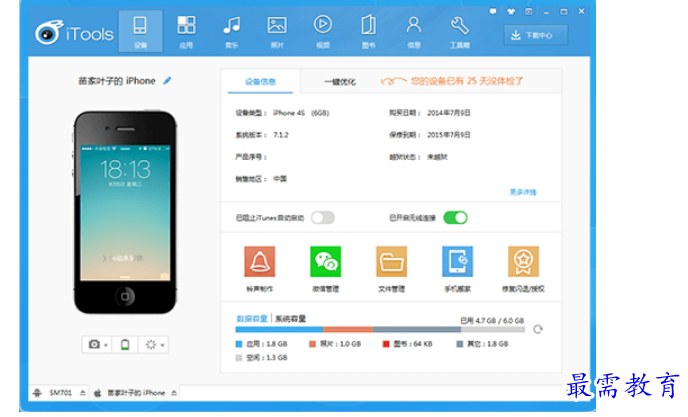Switch to the 一键优化 tab
Image resolution: width=688 pixels, height=417 pixels.
pyautogui.click(x=340, y=82)
